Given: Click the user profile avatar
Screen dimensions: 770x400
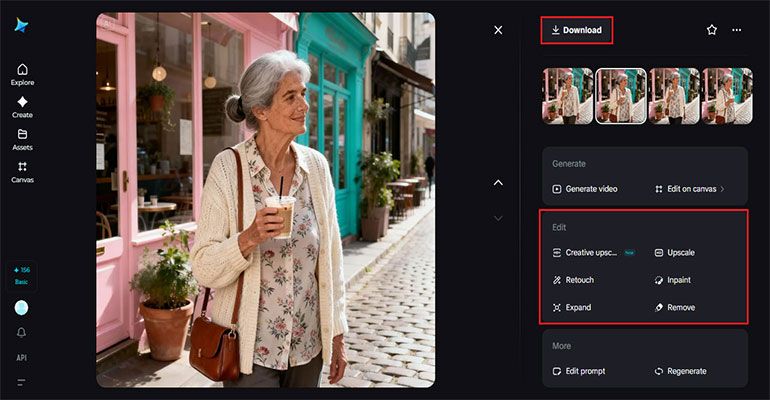Looking at the screenshot, I should 22,308.
